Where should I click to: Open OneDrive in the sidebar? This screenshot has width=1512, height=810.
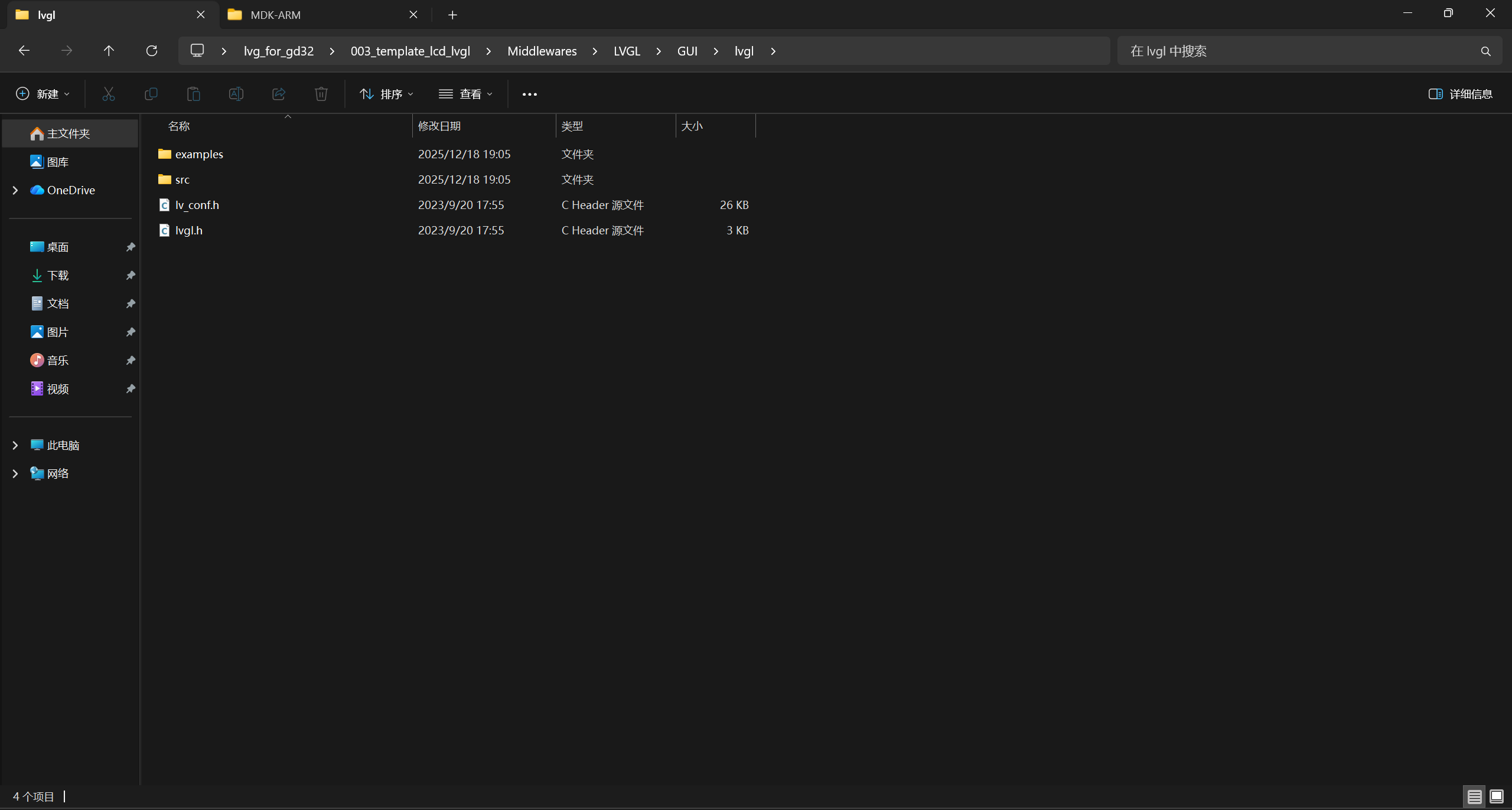click(x=70, y=190)
